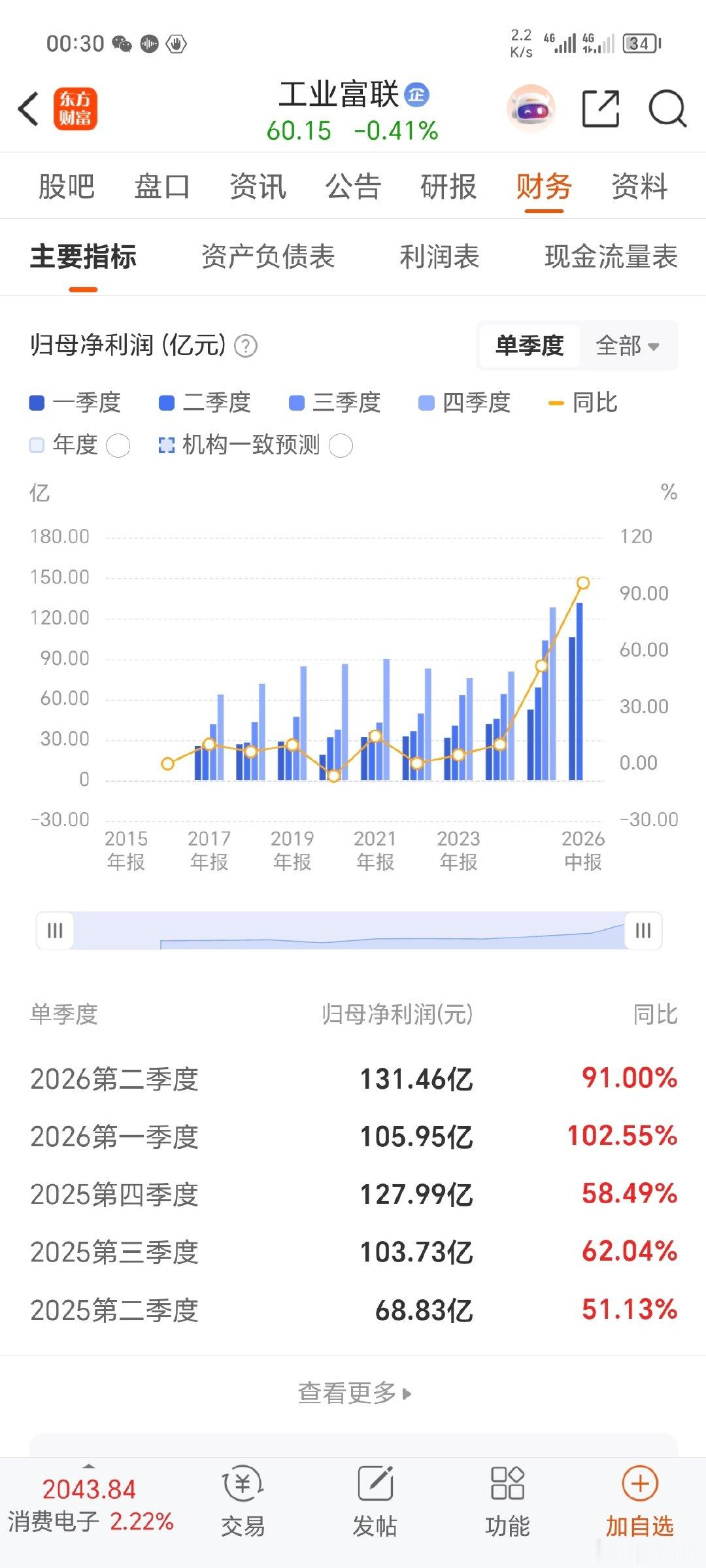Tap value 105.95亿
The height and width of the screenshot is (1568, 706).
[416, 1137]
